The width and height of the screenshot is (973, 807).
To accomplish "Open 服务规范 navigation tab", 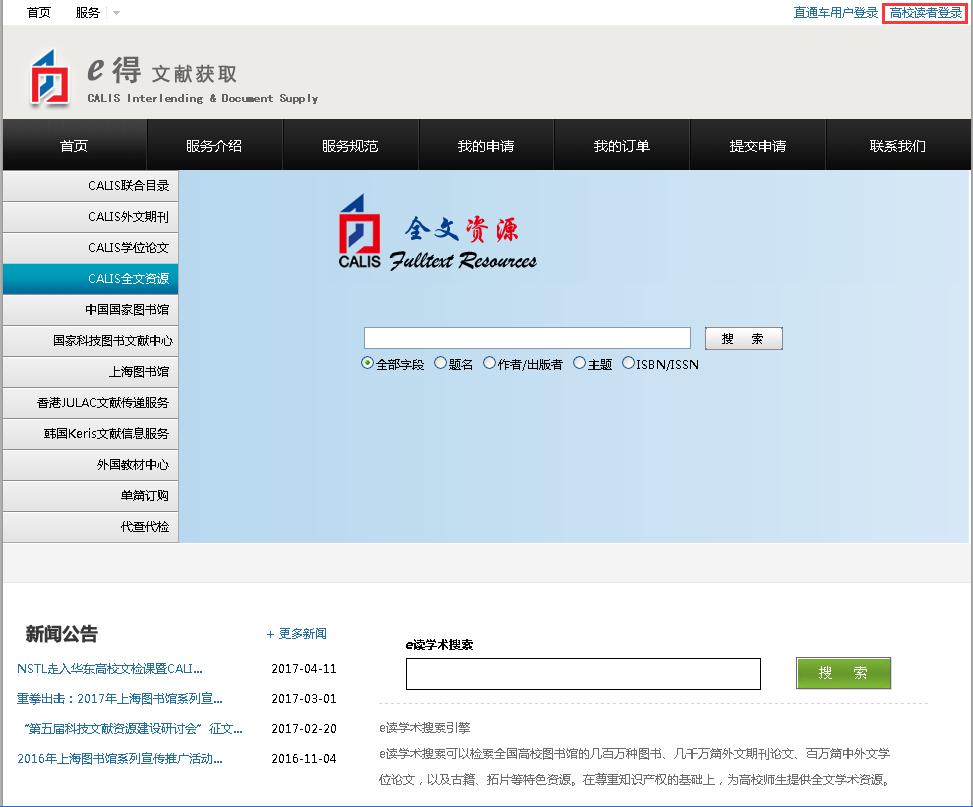I will click(350, 145).
